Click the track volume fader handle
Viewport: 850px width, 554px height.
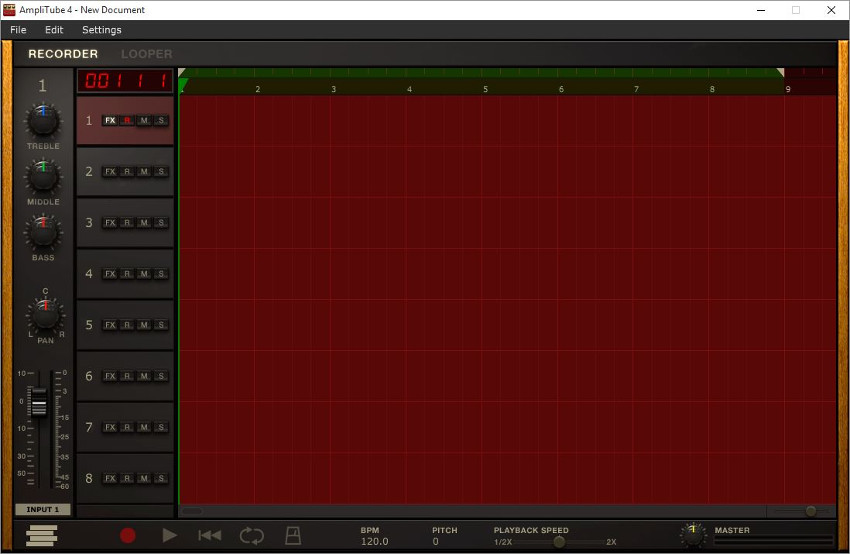point(39,402)
